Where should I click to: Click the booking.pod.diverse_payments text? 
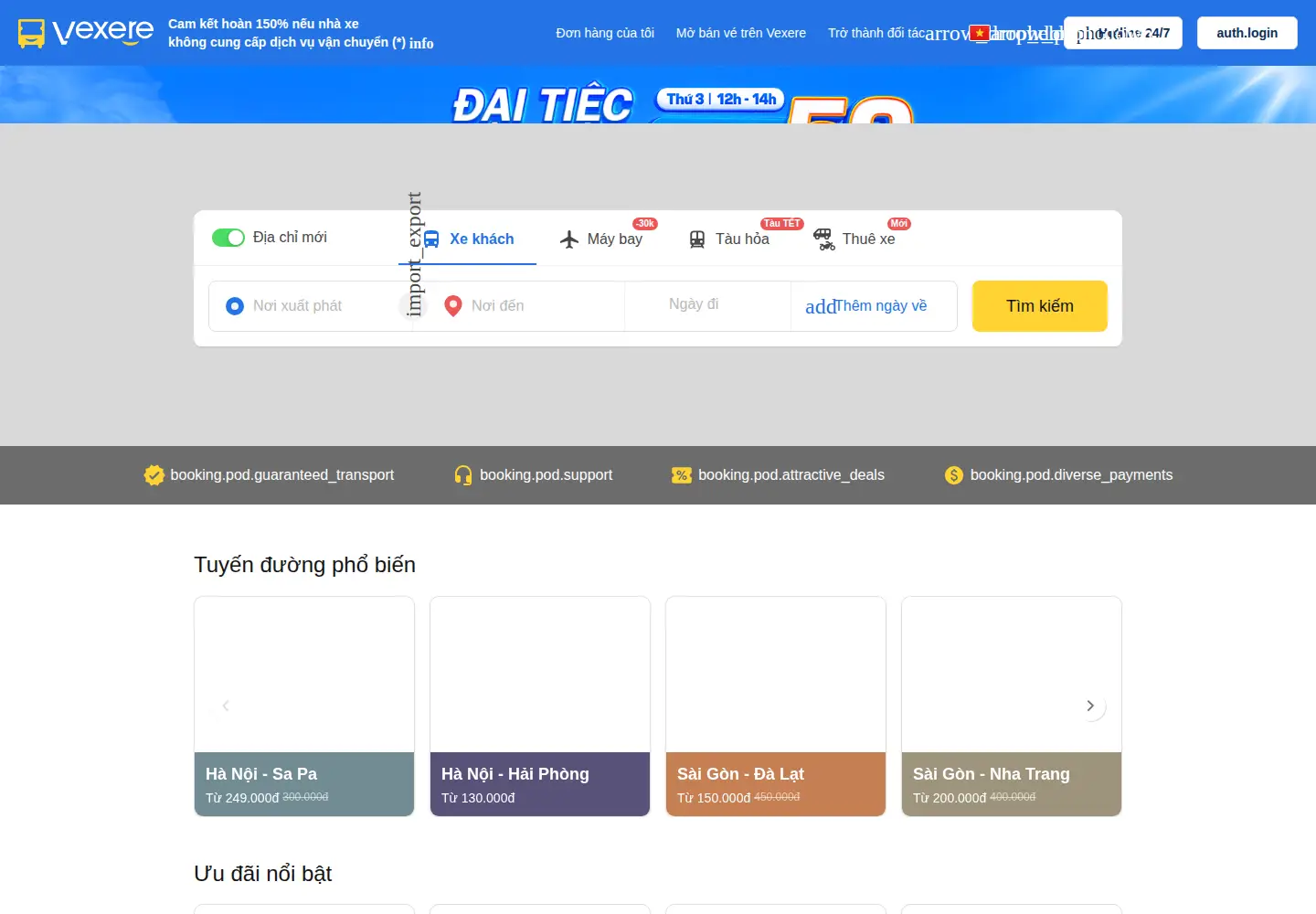pyautogui.click(x=1071, y=475)
